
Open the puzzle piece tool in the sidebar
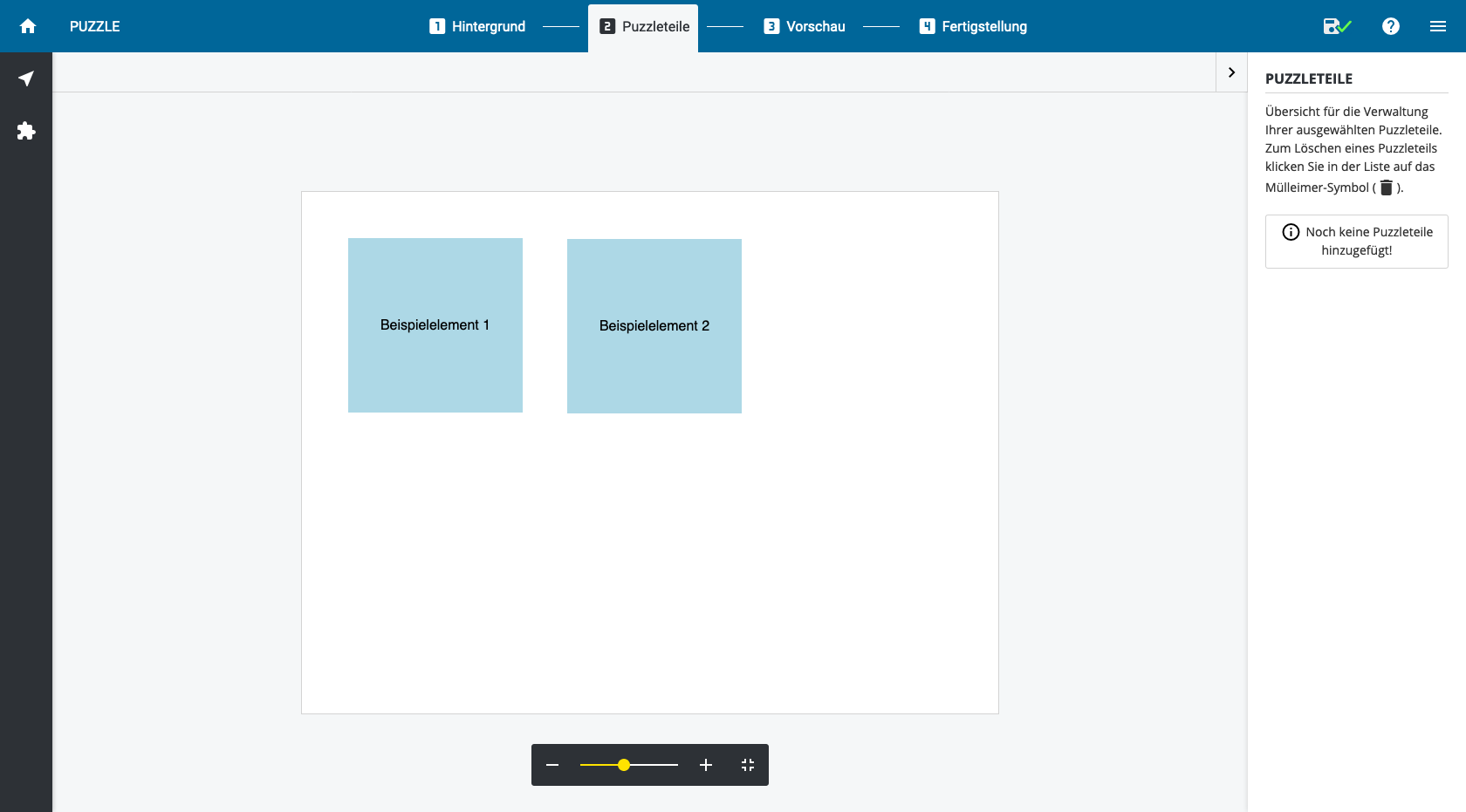pyautogui.click(x=26, y=131)
